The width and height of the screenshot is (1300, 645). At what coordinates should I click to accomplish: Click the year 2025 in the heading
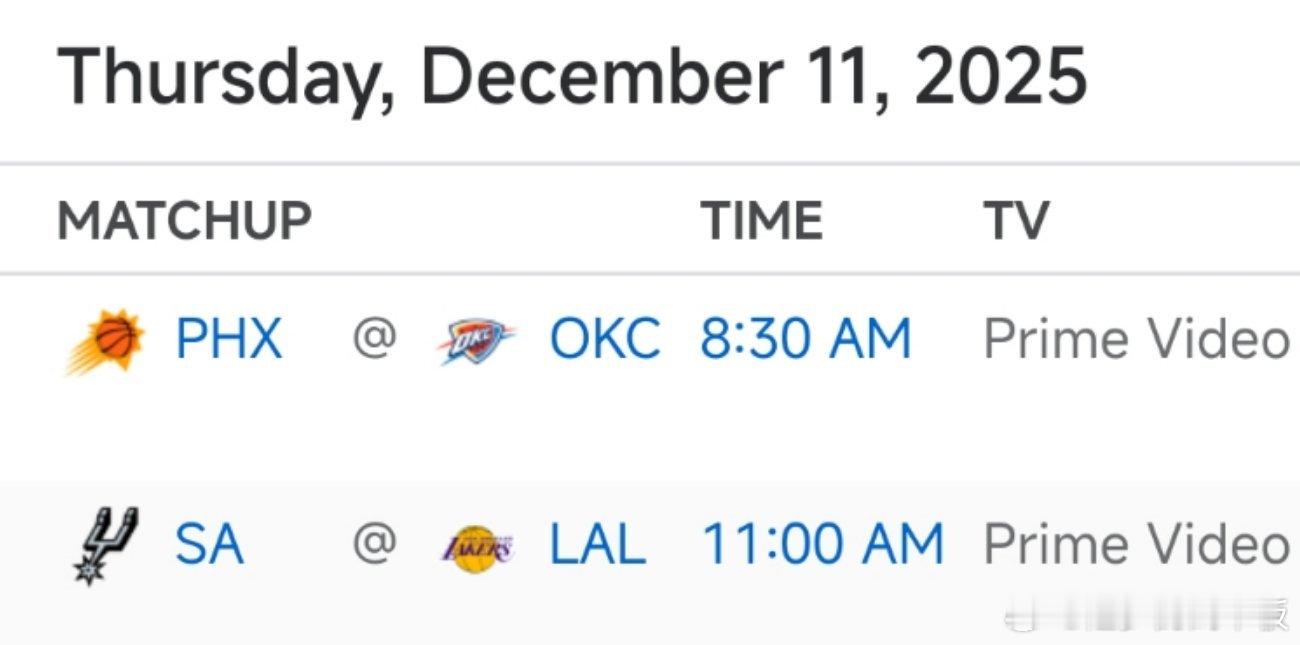[x=1000, y=76]
